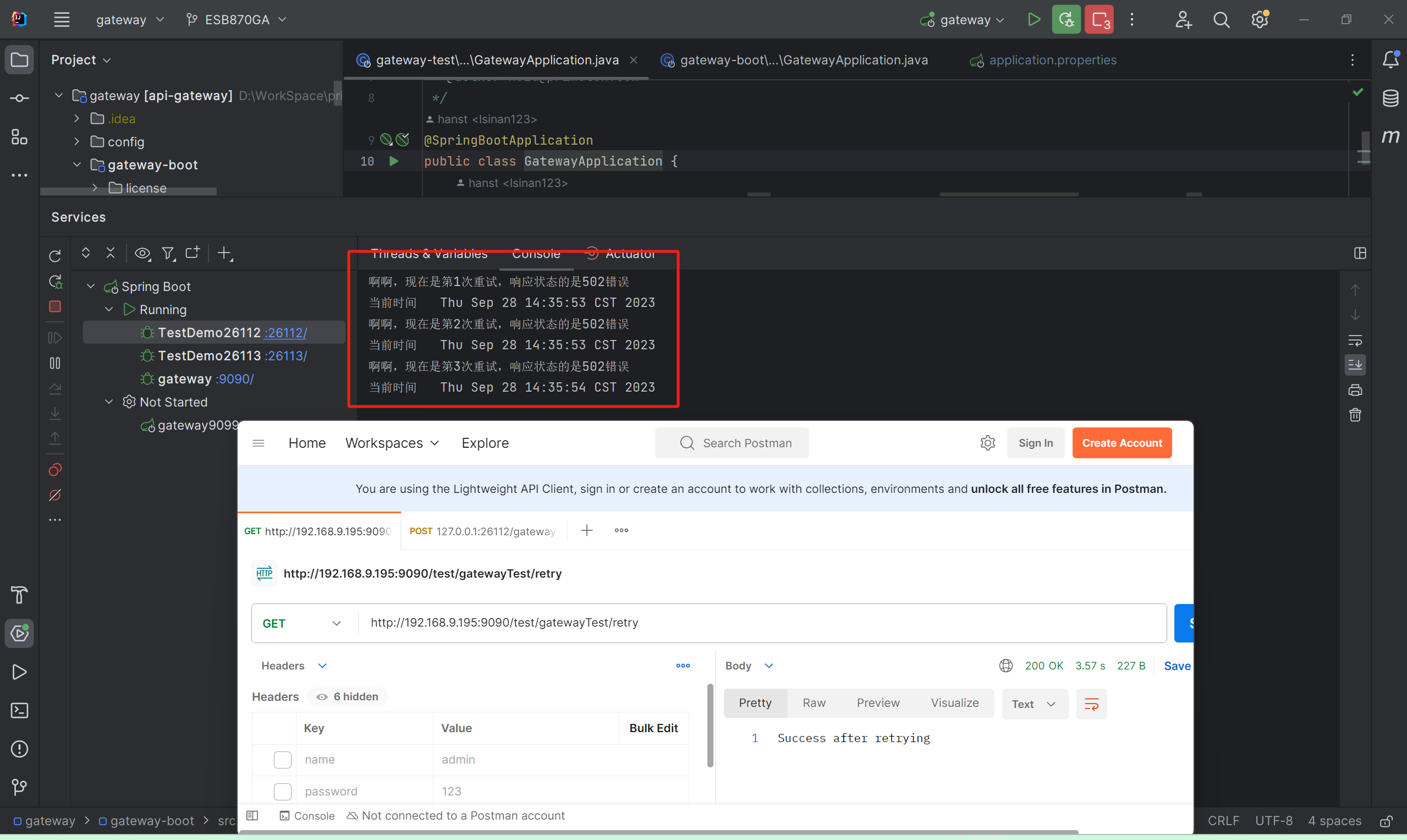Collapse the Spring Boot tree node
The height and width of the screenshot is (840, 1407).
click(x=91, y=287)
